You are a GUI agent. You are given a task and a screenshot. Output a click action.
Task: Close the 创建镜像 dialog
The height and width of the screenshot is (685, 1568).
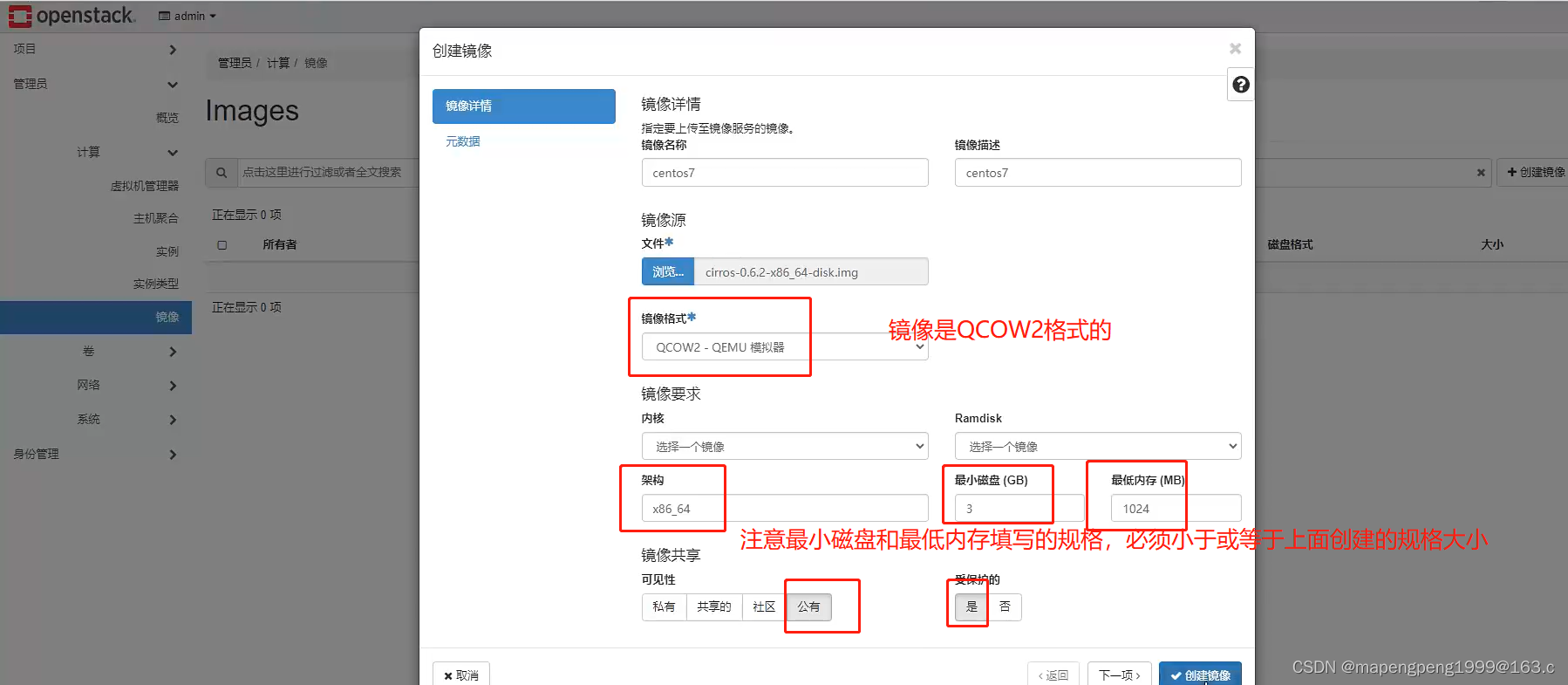coord(1235,49)
